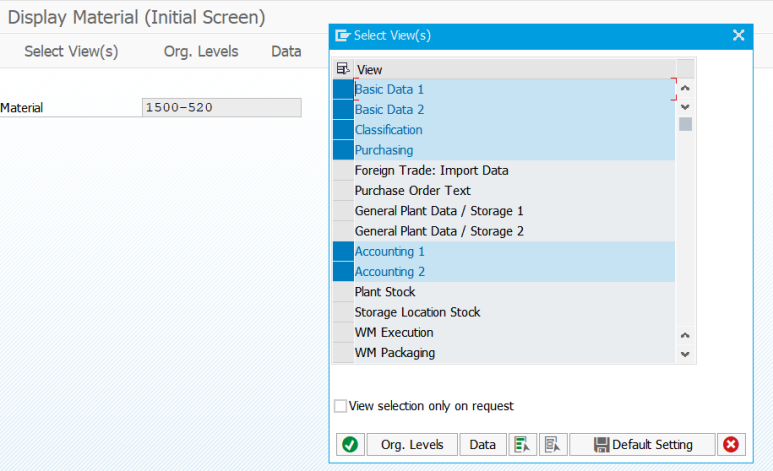Screen dimensions: 773x471
Task: Click the table settings icon beside View header
Action: coord(343,69)
